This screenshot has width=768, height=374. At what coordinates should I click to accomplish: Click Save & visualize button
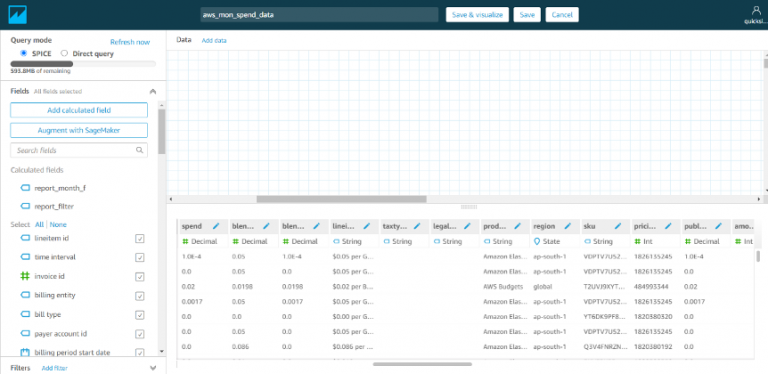477,15
